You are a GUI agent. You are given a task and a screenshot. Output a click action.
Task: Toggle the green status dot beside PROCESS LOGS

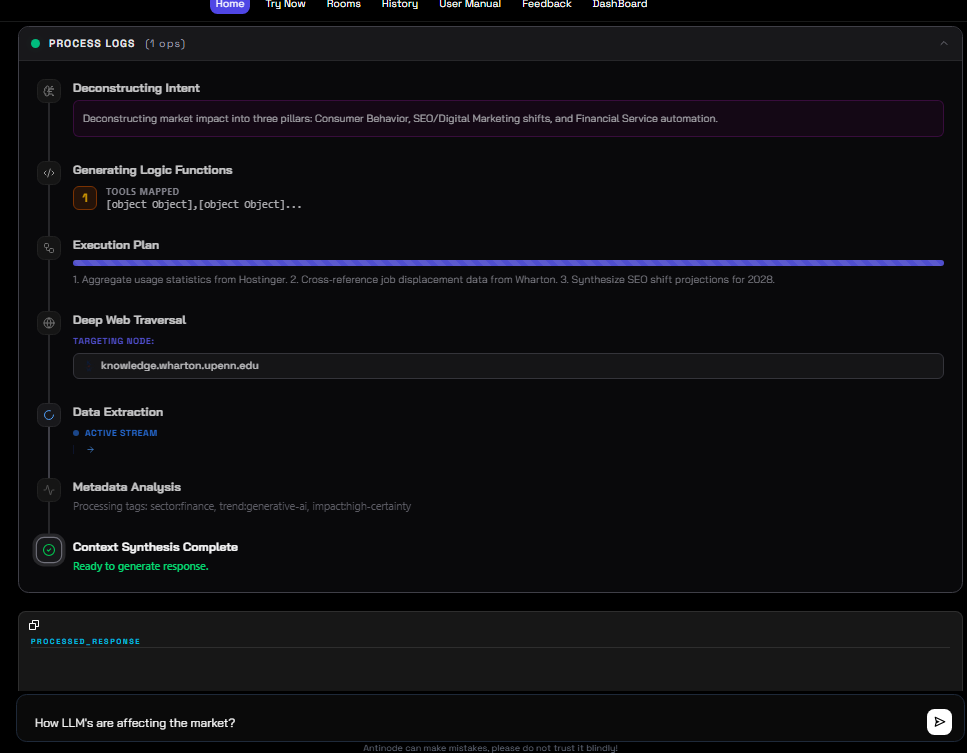(x=36, y=43)
